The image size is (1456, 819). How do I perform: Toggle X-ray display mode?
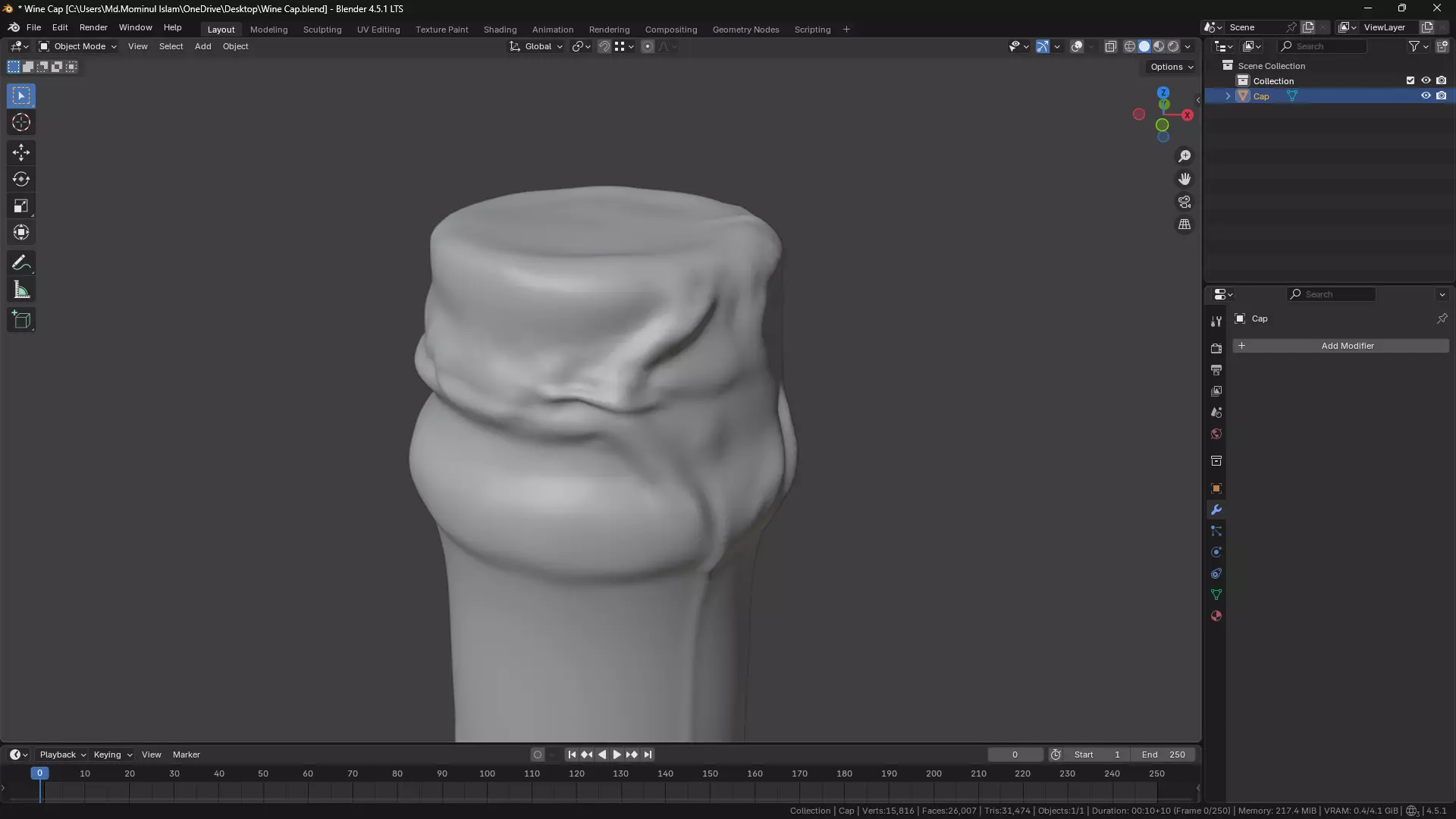coord(1110,46)
